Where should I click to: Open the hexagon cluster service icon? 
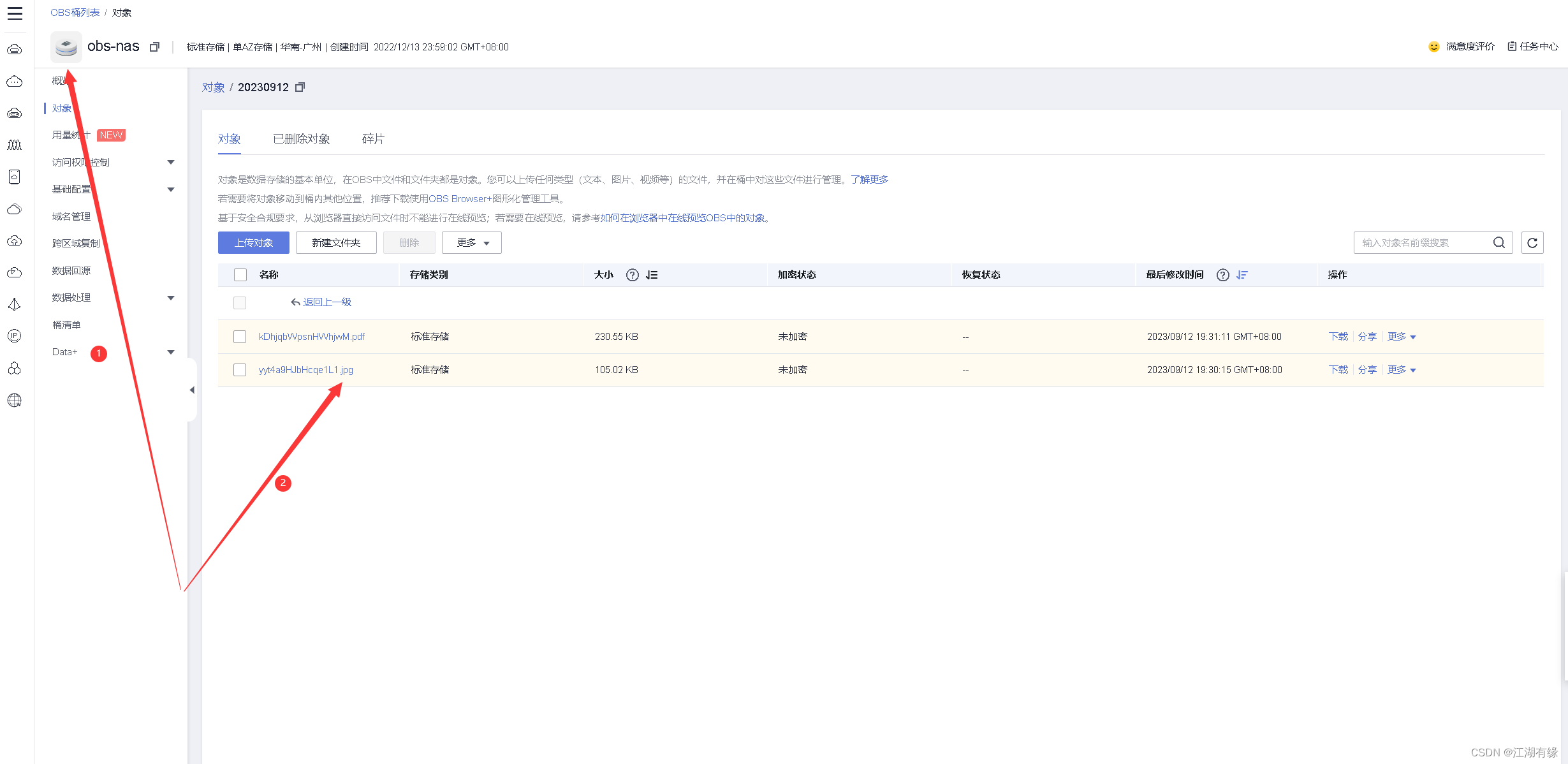click(x=15, y=368)
